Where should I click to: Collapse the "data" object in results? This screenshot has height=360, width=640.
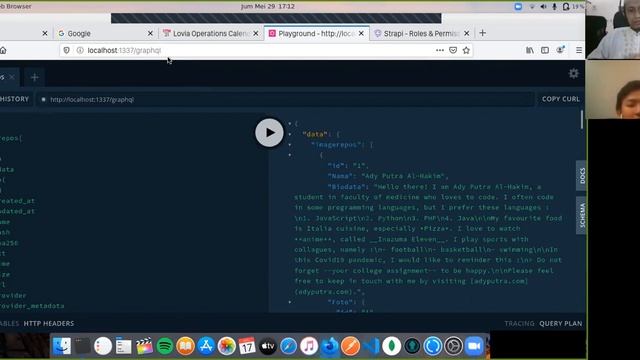click(x=290, y=134)
